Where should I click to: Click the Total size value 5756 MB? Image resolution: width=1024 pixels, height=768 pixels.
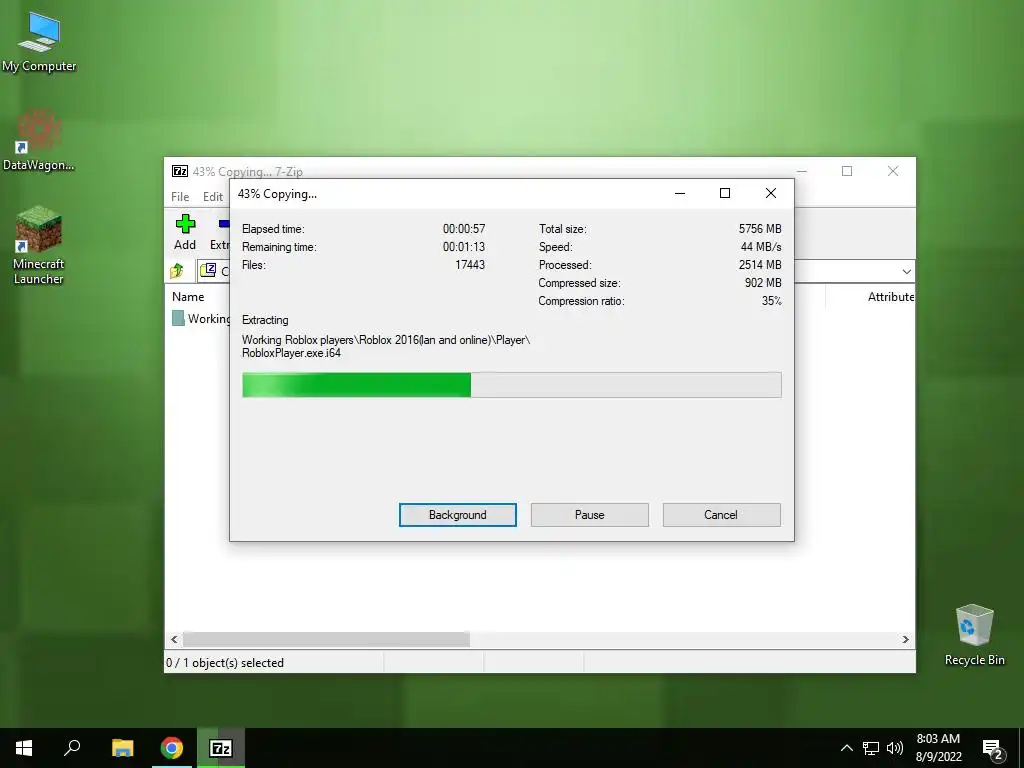click(760, 229)
